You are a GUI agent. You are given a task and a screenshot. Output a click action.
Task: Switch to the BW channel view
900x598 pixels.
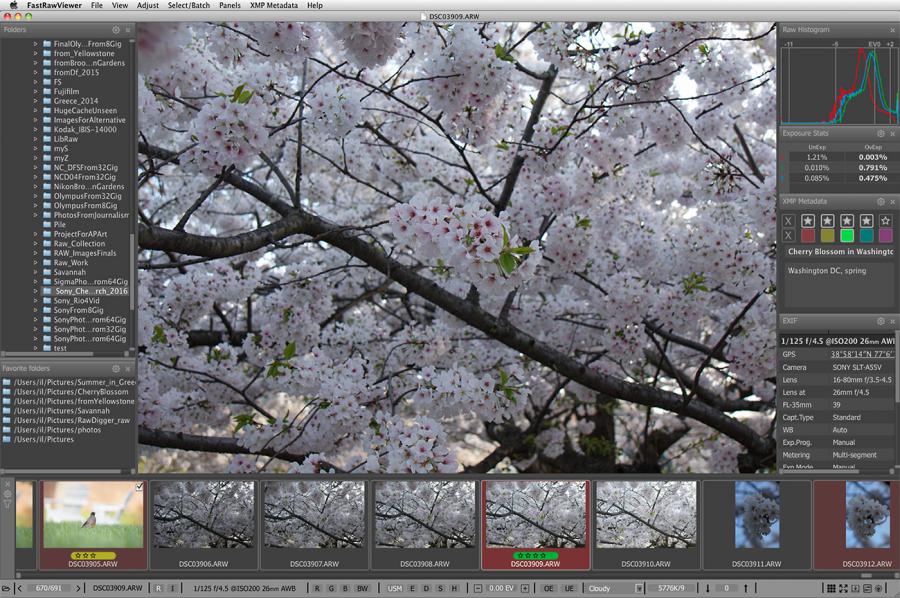click(x=362, y=588)
